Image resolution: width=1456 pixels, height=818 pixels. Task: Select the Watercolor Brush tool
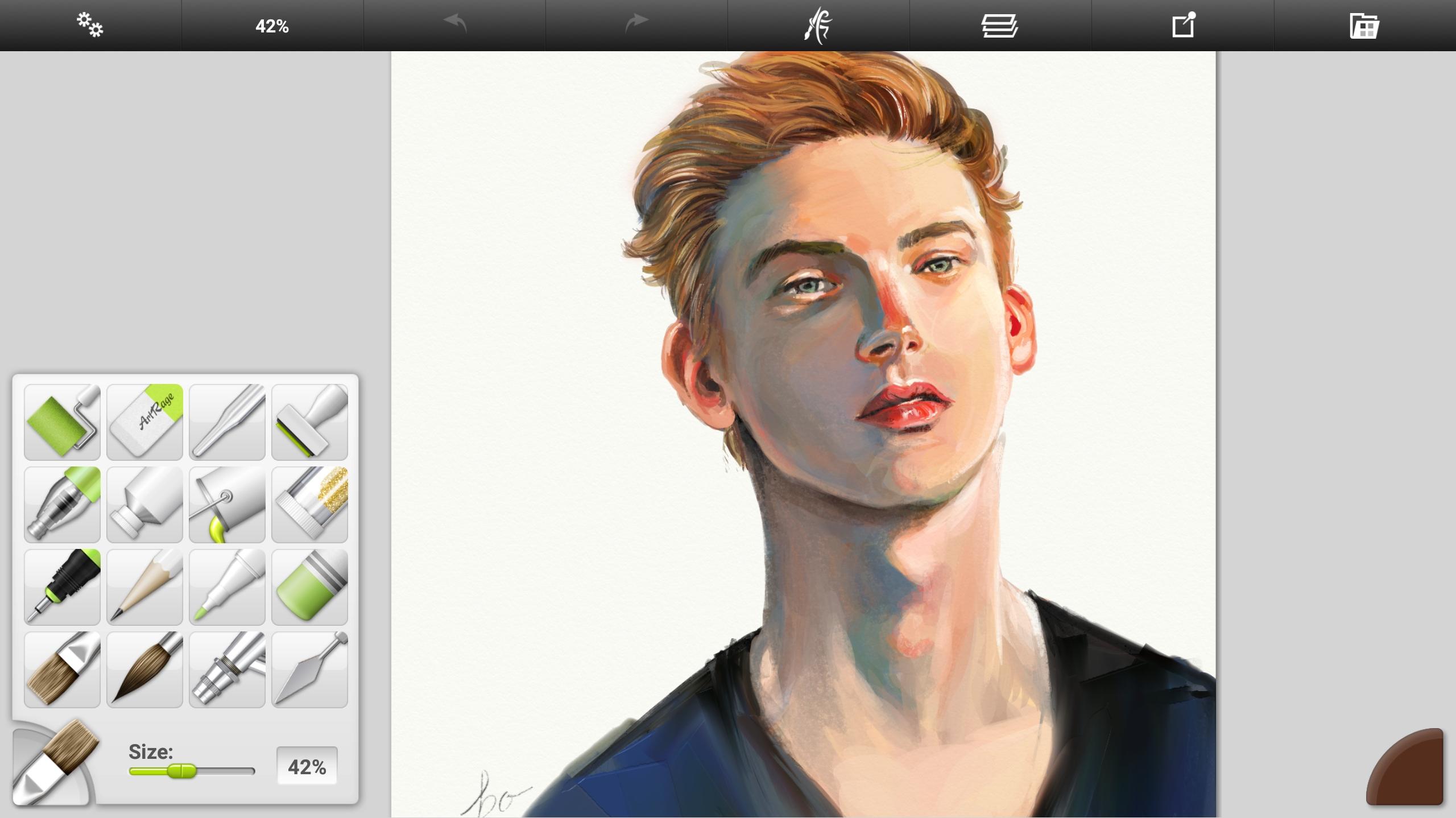(144, 670)
